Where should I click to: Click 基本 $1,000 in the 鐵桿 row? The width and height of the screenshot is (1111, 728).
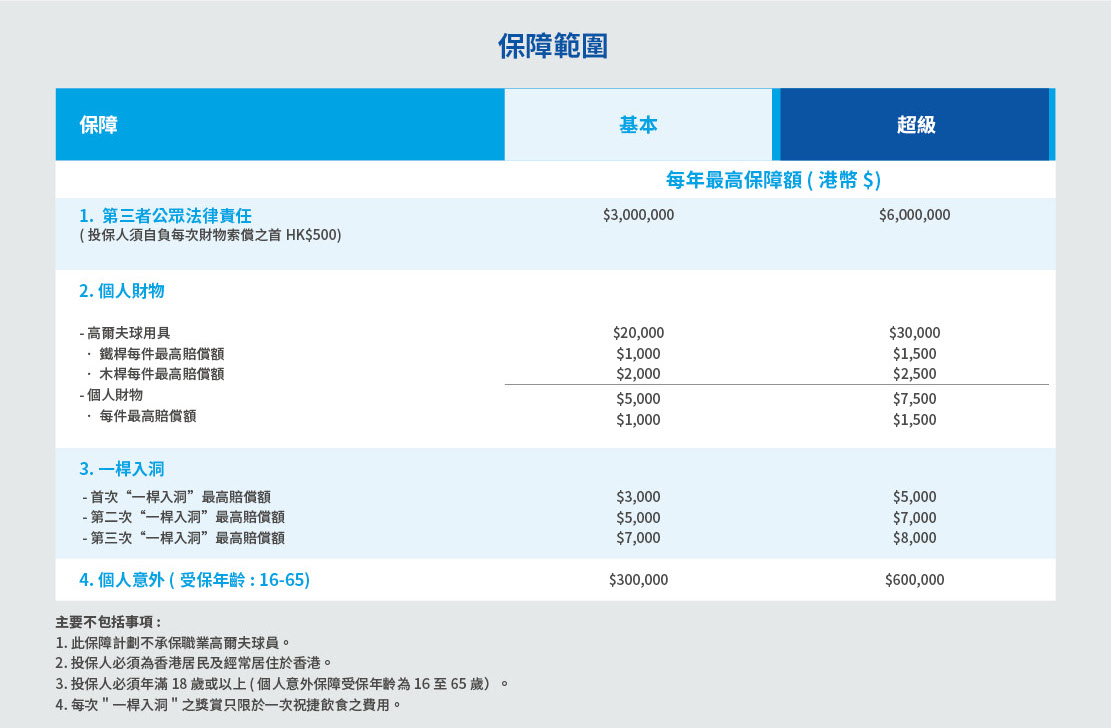click(638, 353)
